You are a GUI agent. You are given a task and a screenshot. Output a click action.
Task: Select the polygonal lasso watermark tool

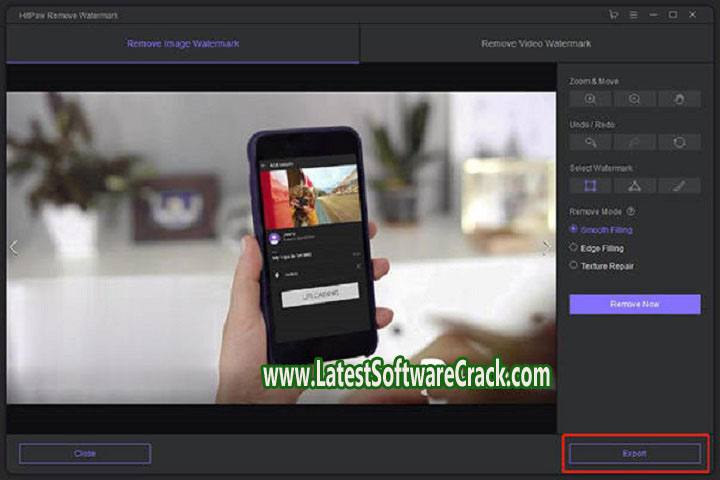click(635, 186)
